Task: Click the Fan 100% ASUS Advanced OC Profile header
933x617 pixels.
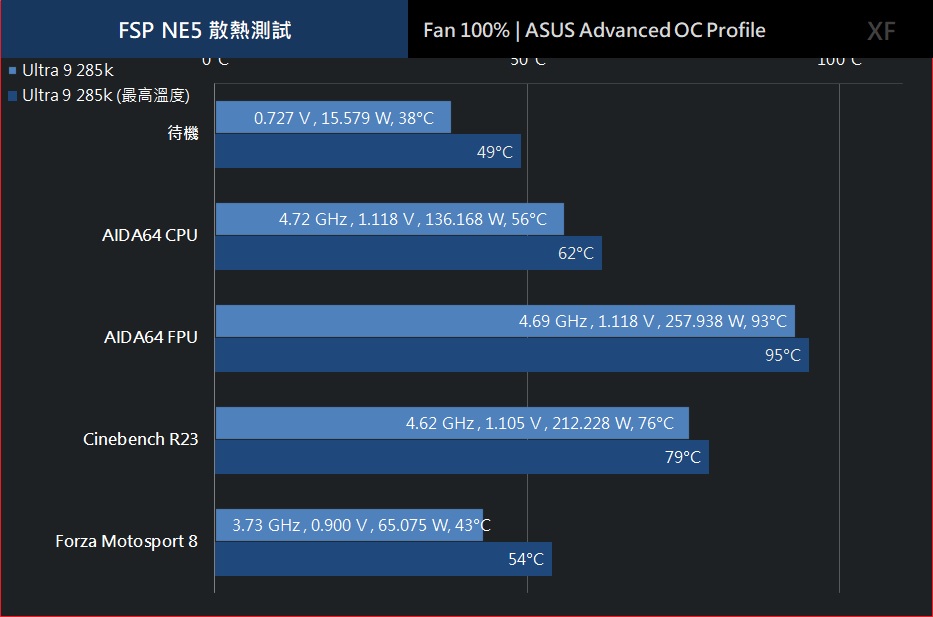Action: (x=594, y=30)
